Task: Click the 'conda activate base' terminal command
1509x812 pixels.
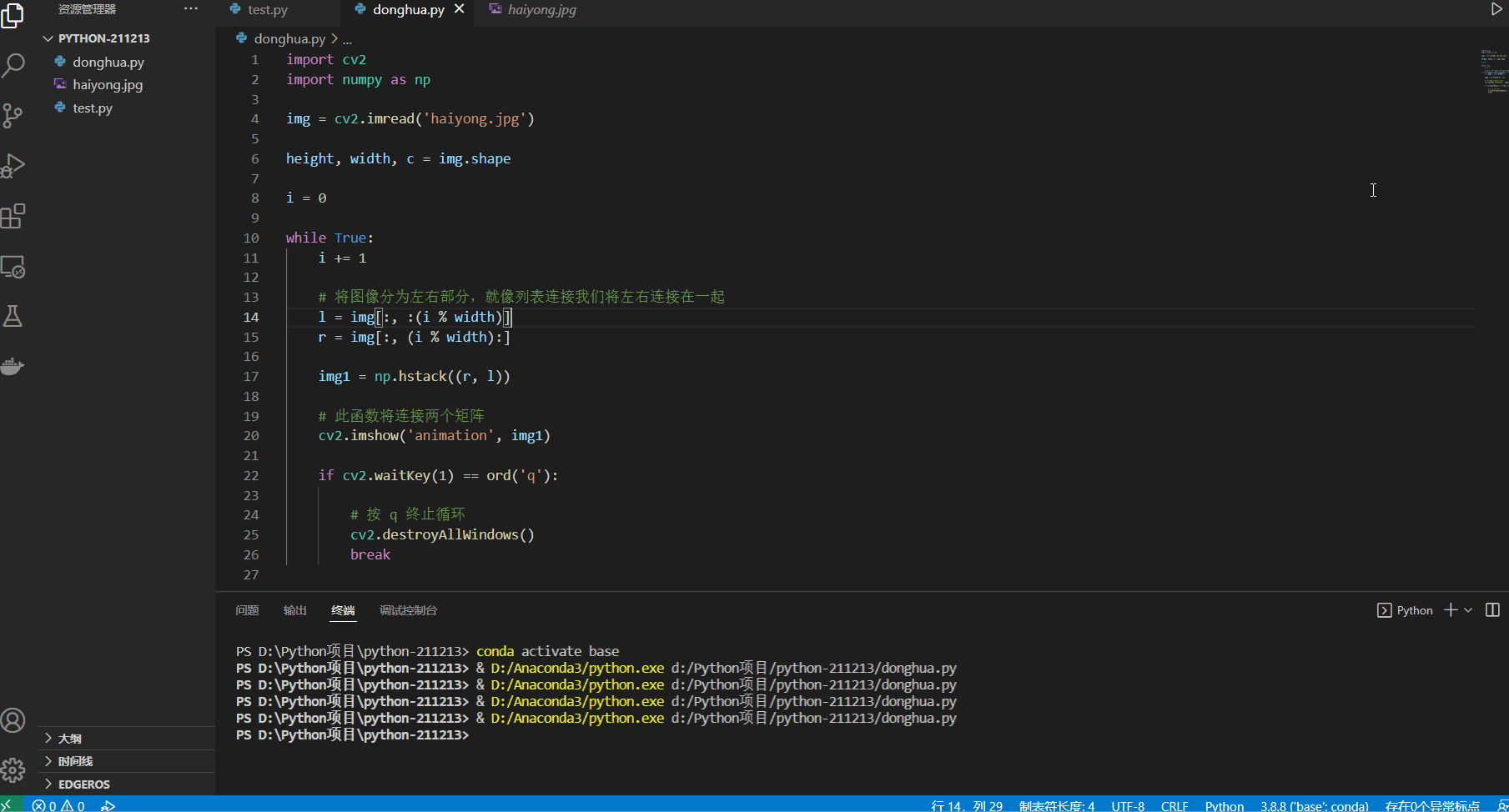Action: coord(548,651)
